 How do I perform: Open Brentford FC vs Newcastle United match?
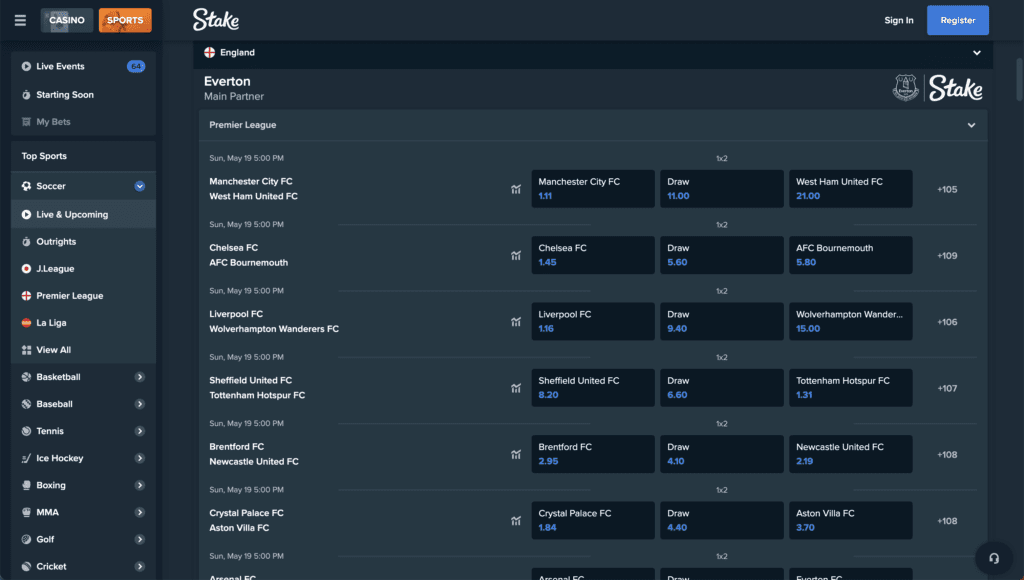click(x=254, y=454)
